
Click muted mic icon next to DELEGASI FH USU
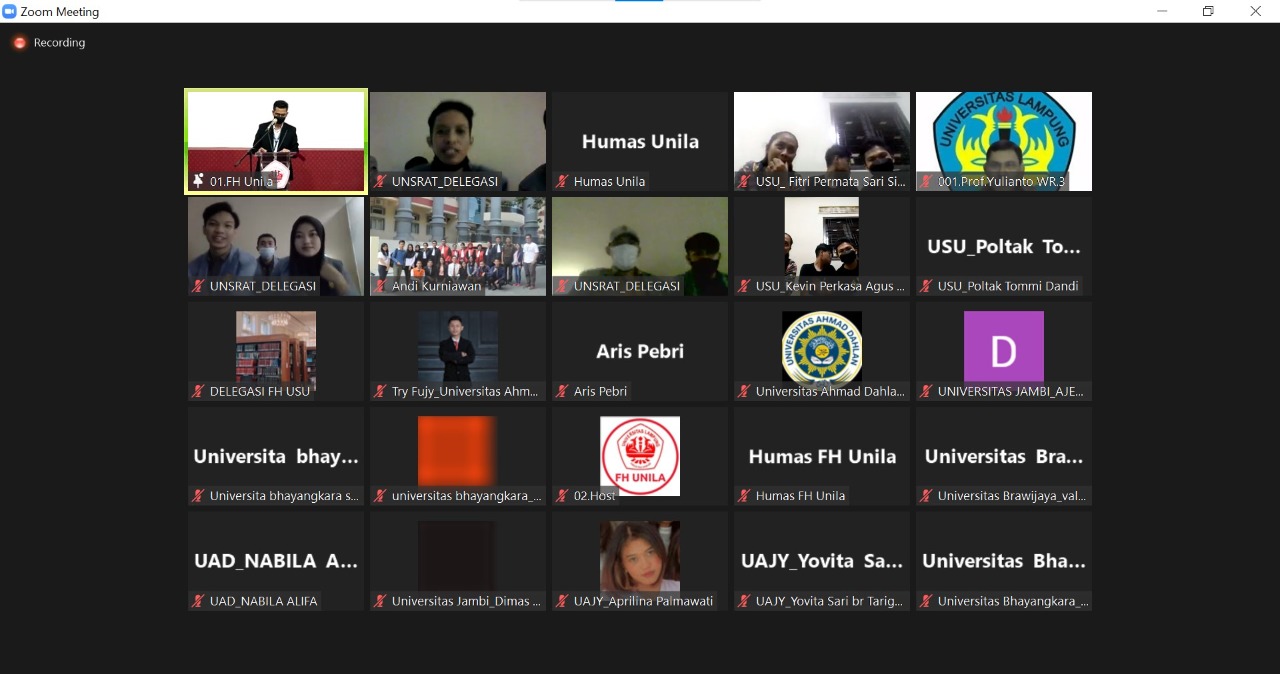(x=199, y=392)
